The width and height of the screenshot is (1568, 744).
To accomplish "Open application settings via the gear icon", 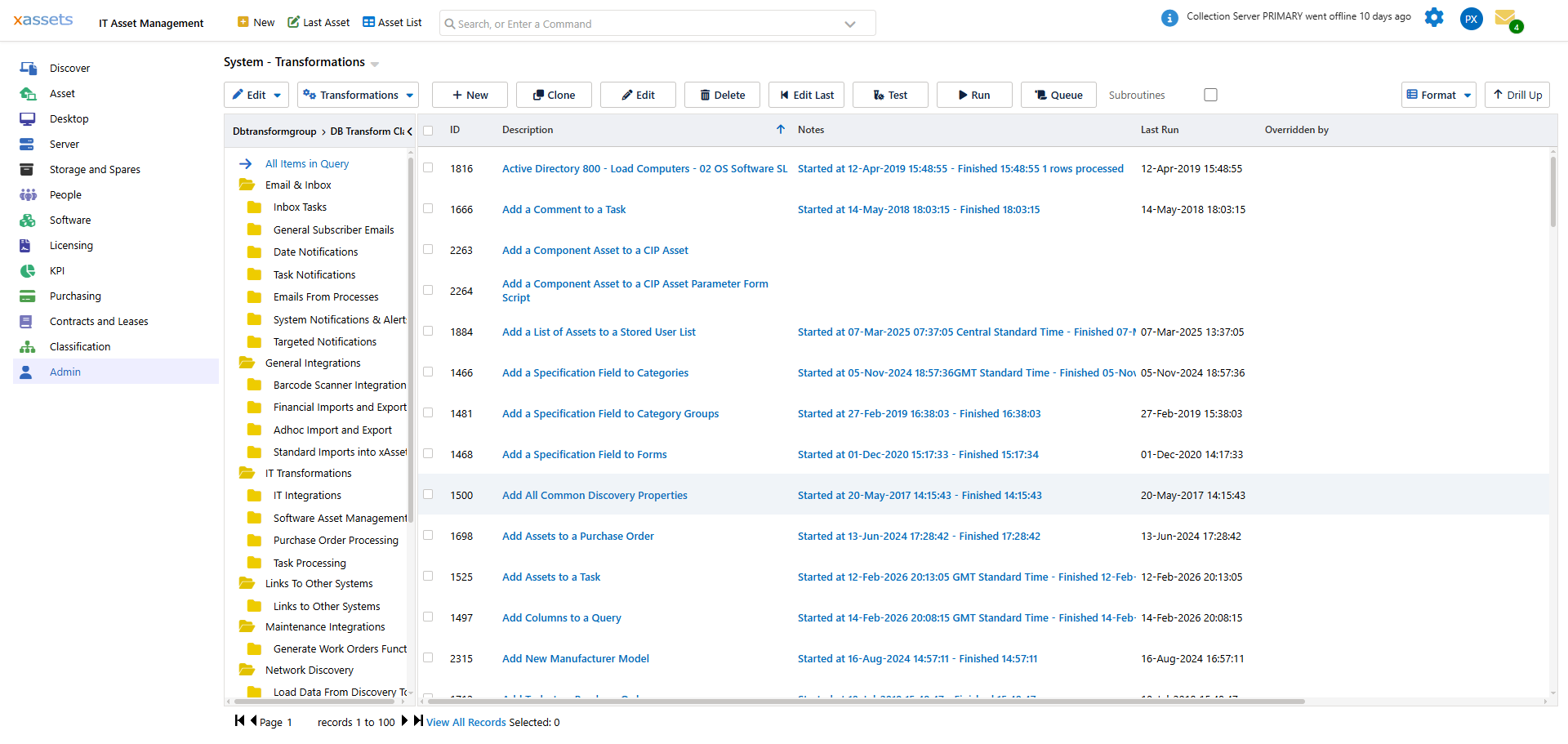I will pyautogui.click(x=1434, y=17).
